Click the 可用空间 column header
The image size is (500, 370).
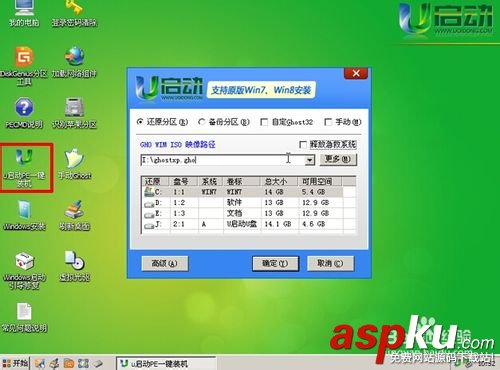click(x=319, y=181)
